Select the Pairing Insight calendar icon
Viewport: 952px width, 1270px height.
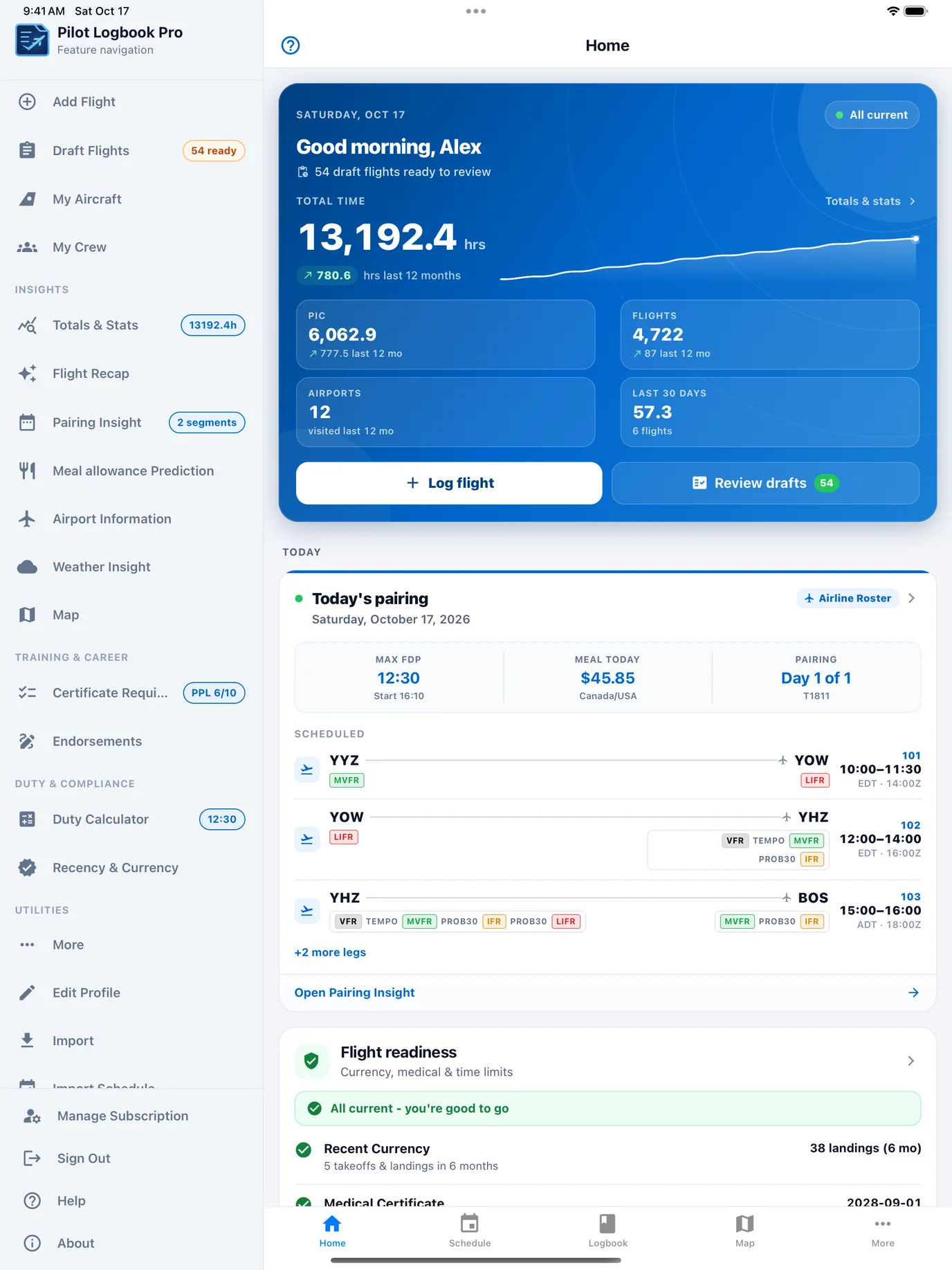[x=27, y=422]
